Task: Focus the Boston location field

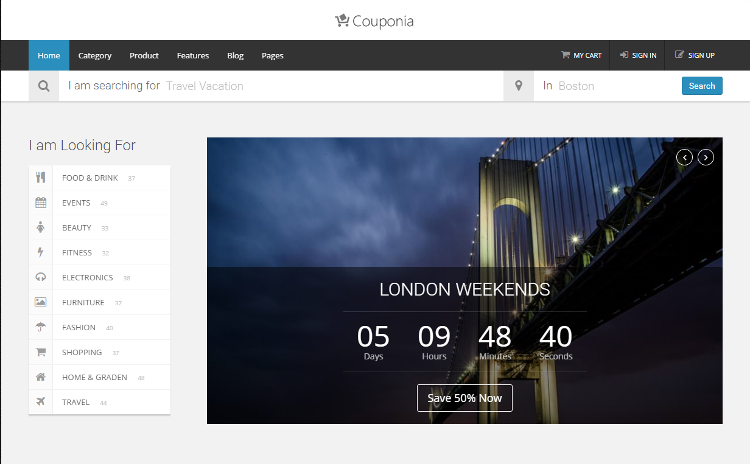Action: coord(607,86)
